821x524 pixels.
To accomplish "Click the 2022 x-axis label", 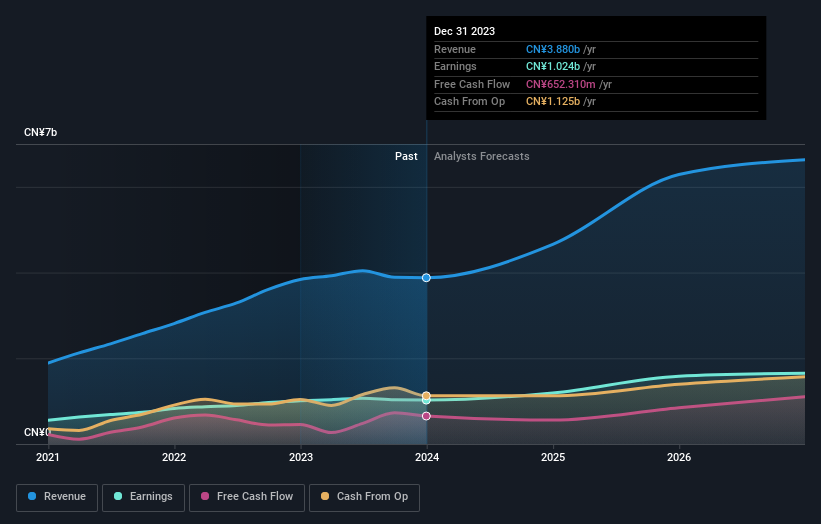I will coord(174,458).
